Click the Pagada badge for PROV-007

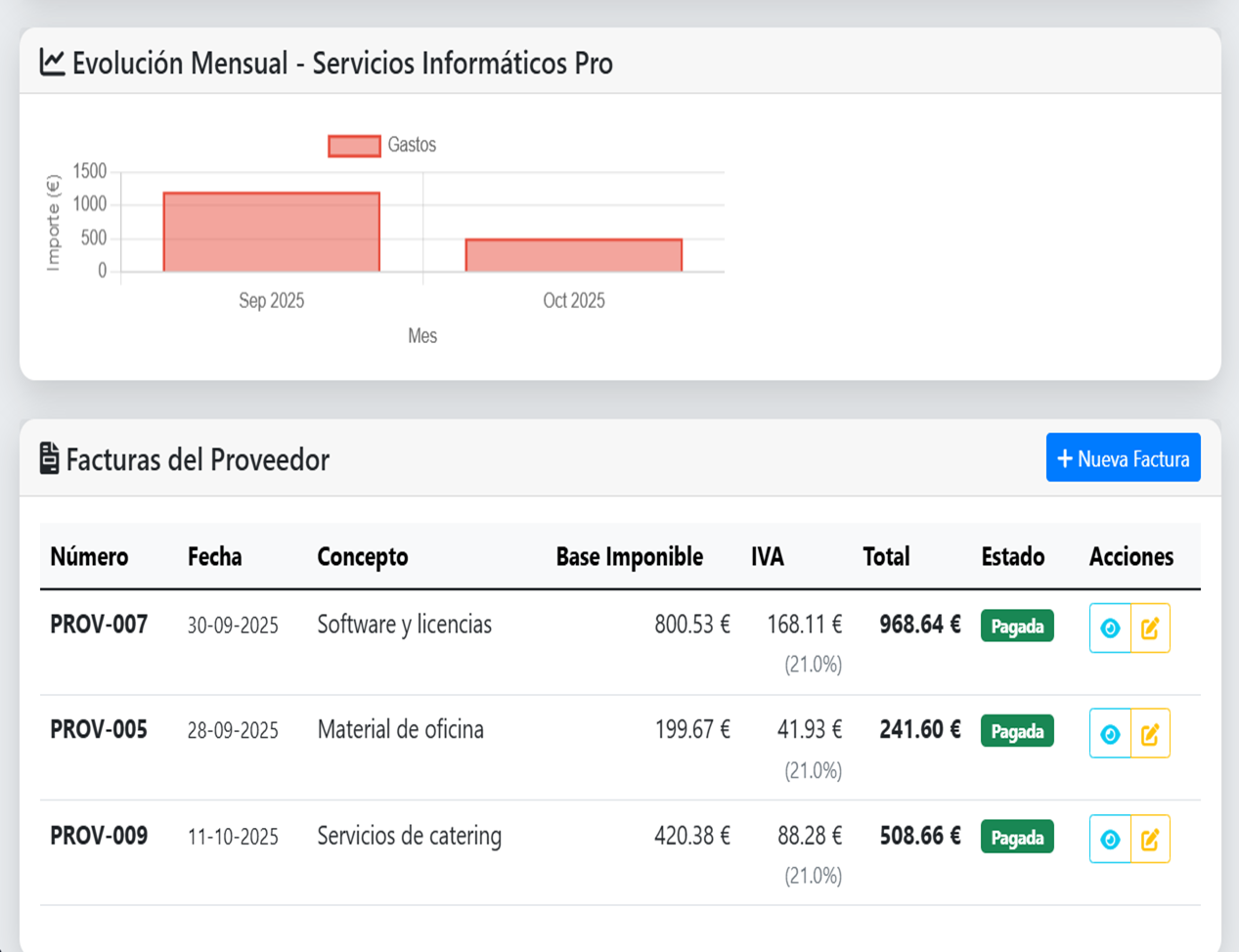point(1017,627)
